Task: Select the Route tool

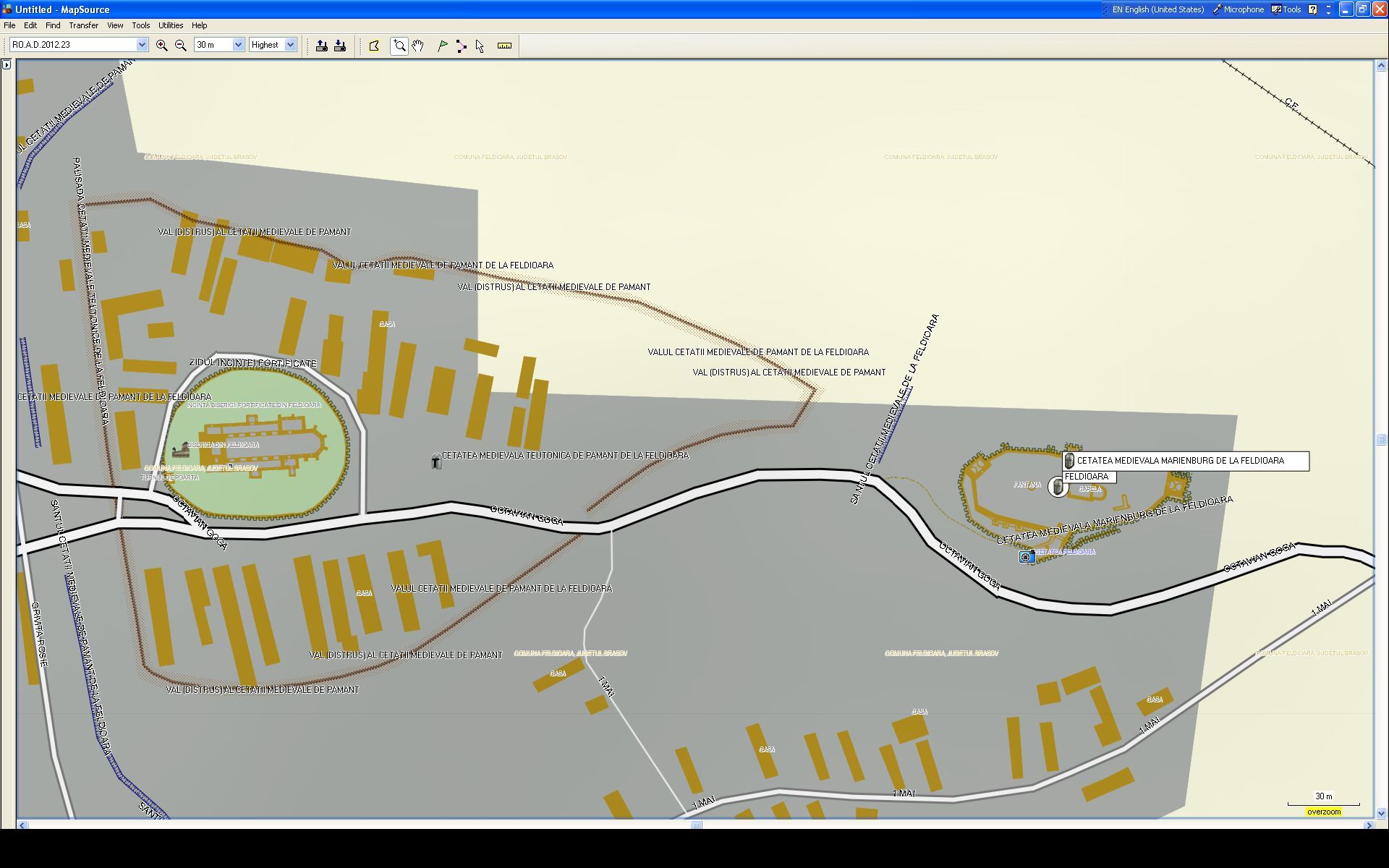Action: [462, 46]
